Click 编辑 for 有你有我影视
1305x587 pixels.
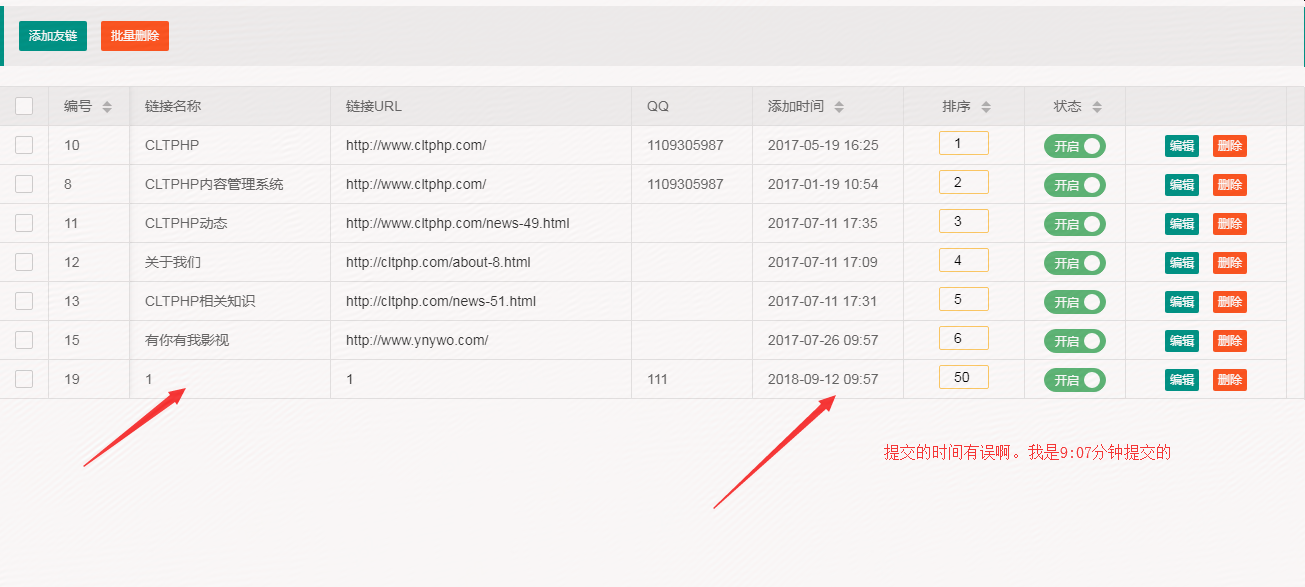(x=1182, y=341)
